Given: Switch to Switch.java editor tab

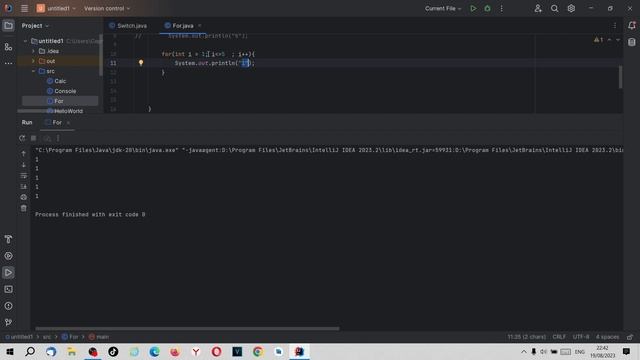Looking at the screenshot, I should (x=128, y=26).
